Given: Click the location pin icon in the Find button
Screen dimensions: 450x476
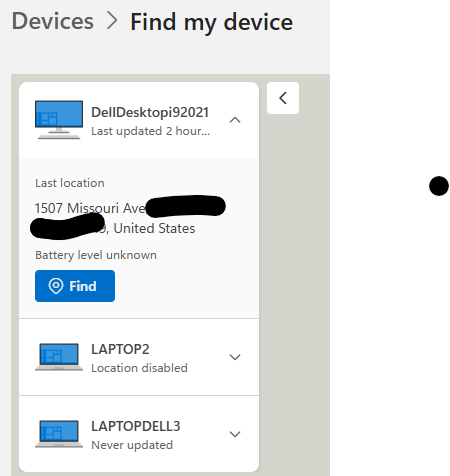Looking at the screenshot, I should [x=56, y=286].
